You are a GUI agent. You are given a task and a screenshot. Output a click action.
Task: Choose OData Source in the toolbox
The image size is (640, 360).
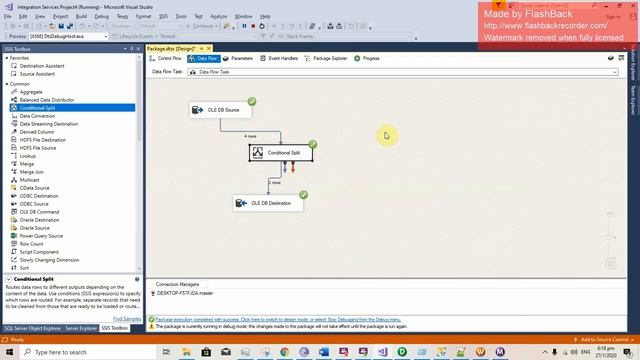(34, 188)
